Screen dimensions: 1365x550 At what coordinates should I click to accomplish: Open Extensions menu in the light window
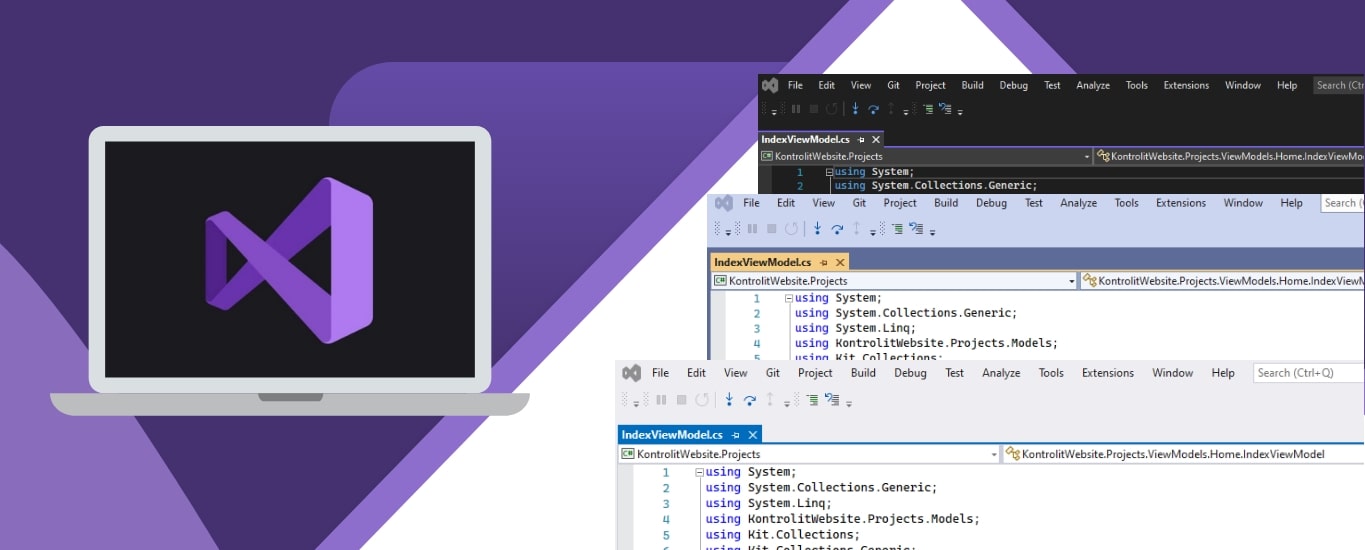click(1108, 373)
